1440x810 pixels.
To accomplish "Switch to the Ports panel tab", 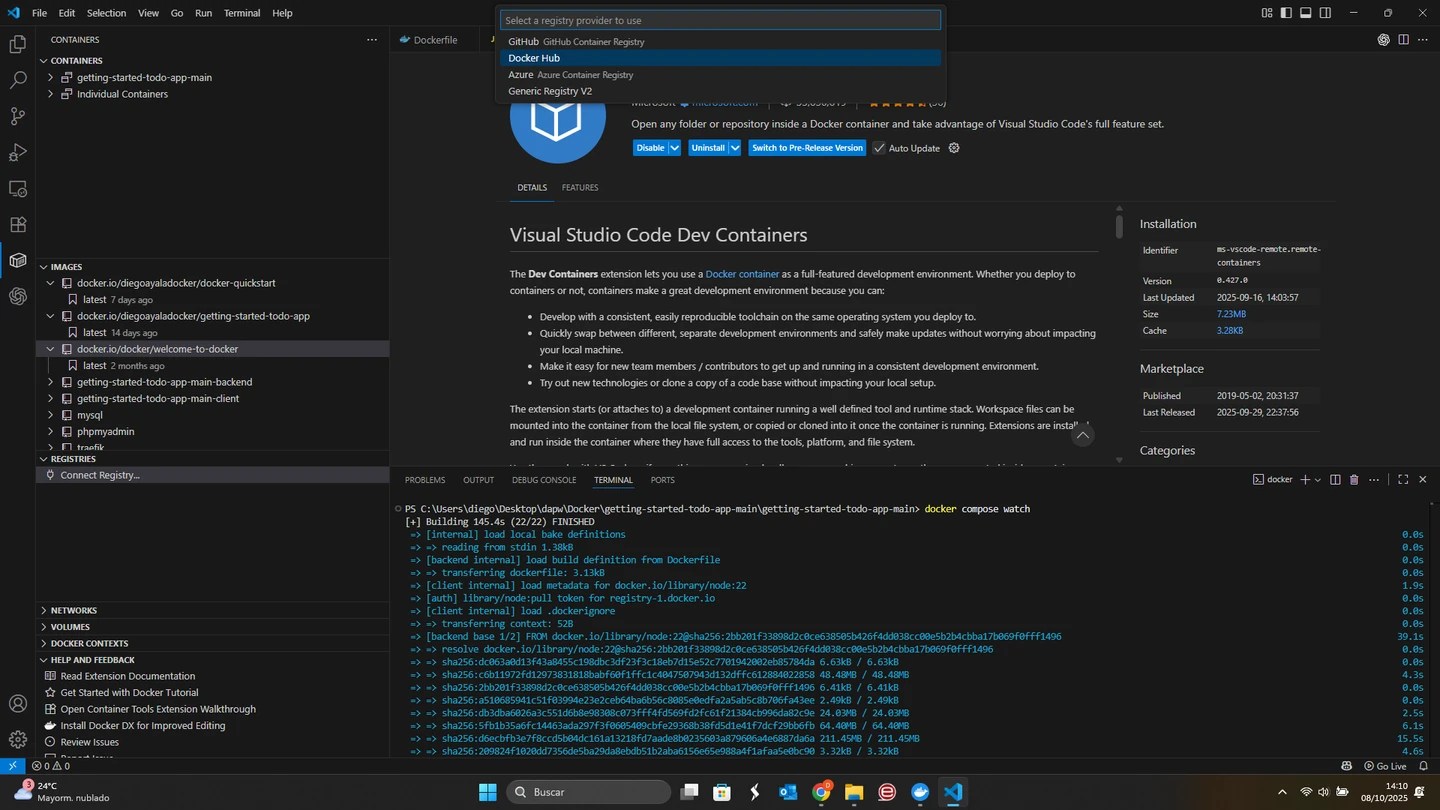I will [x=662, y=480].
